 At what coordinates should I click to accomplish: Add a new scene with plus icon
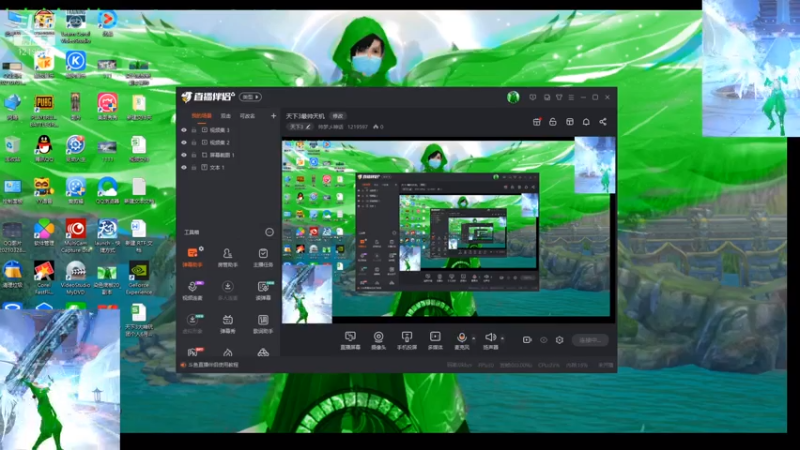[x=273, y=116]
